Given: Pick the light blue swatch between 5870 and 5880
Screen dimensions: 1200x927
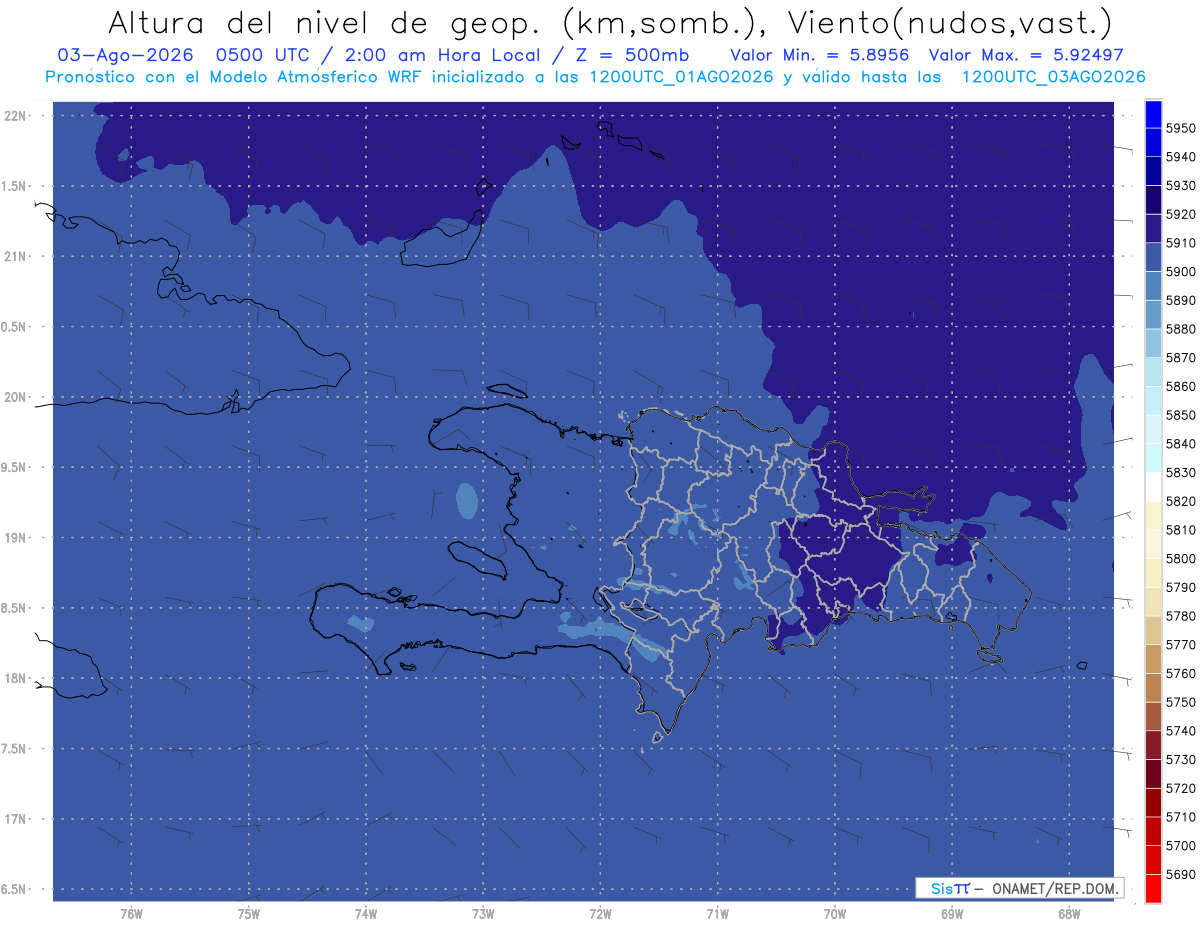Looking at the screenshot, I should (1153, 343).
